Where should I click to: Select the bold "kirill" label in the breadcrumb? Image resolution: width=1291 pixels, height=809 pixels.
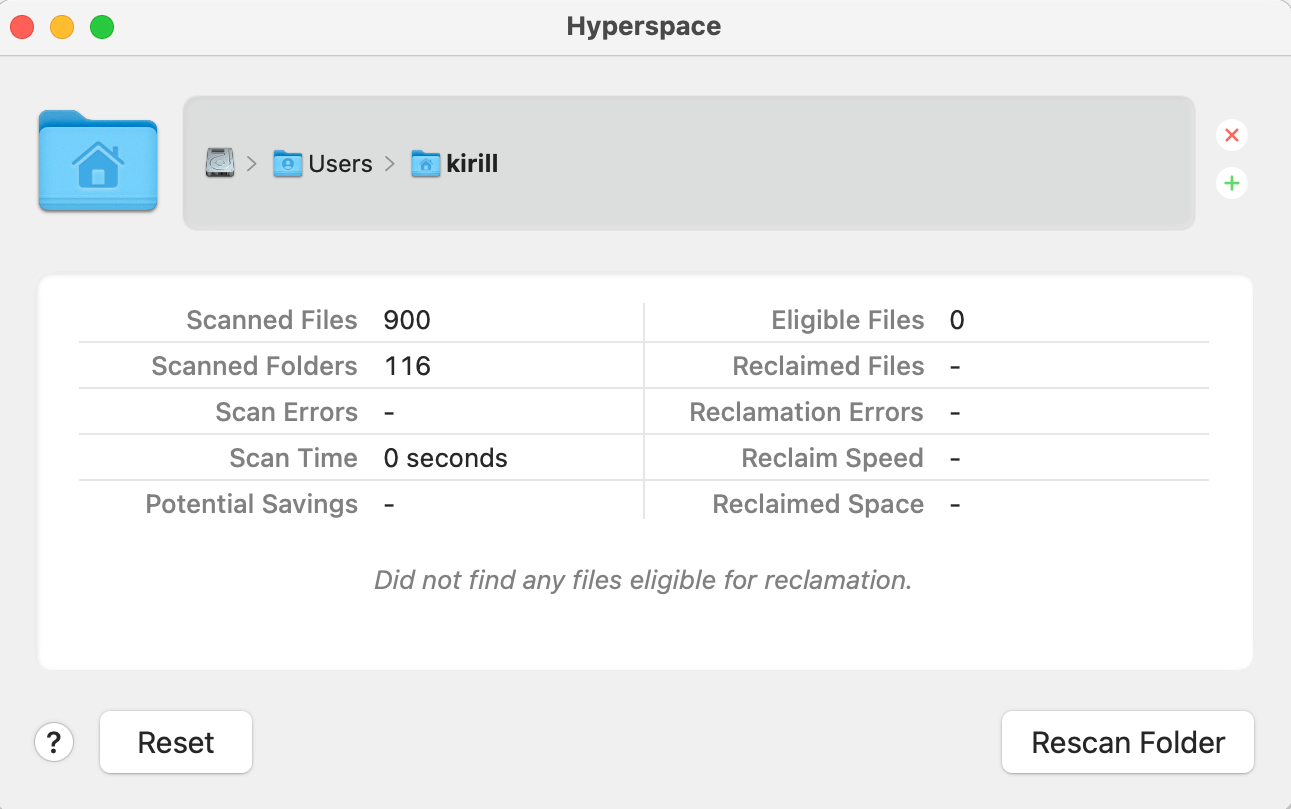pyautogui.click(x=471, y=163)
